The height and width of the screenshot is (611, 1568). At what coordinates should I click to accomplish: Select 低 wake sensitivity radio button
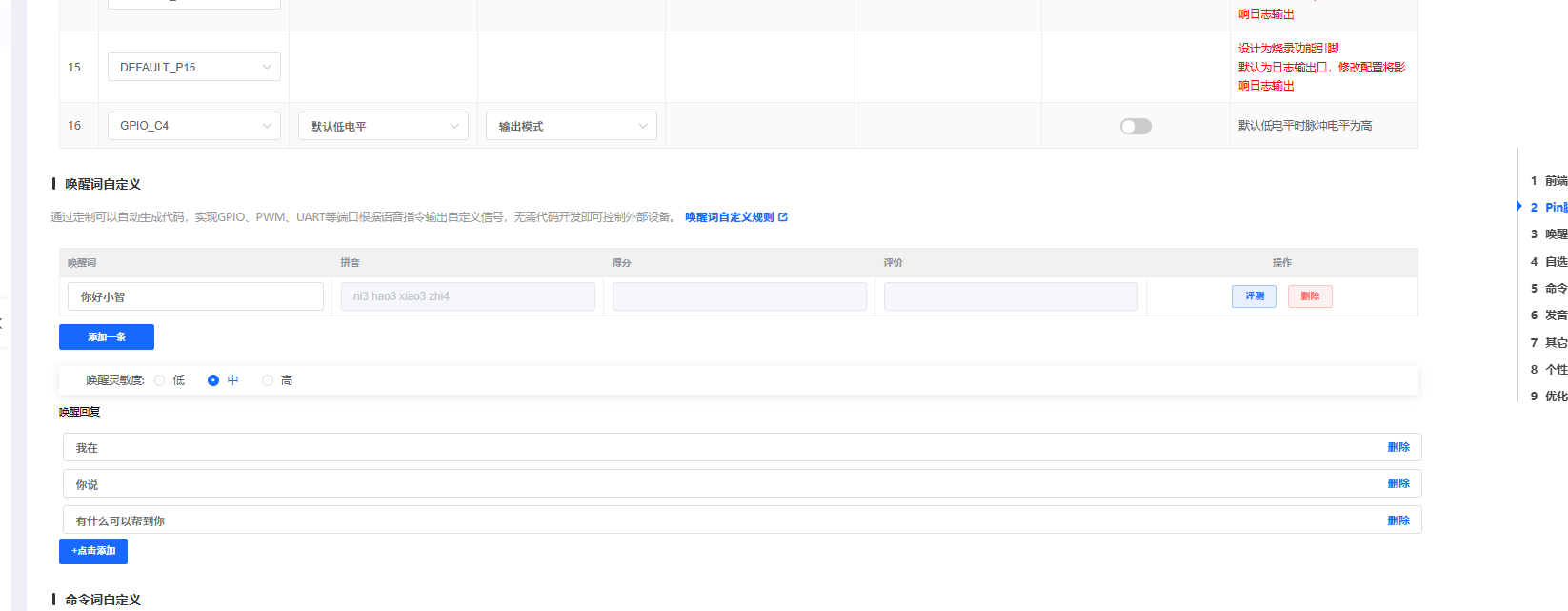[160, 380]
